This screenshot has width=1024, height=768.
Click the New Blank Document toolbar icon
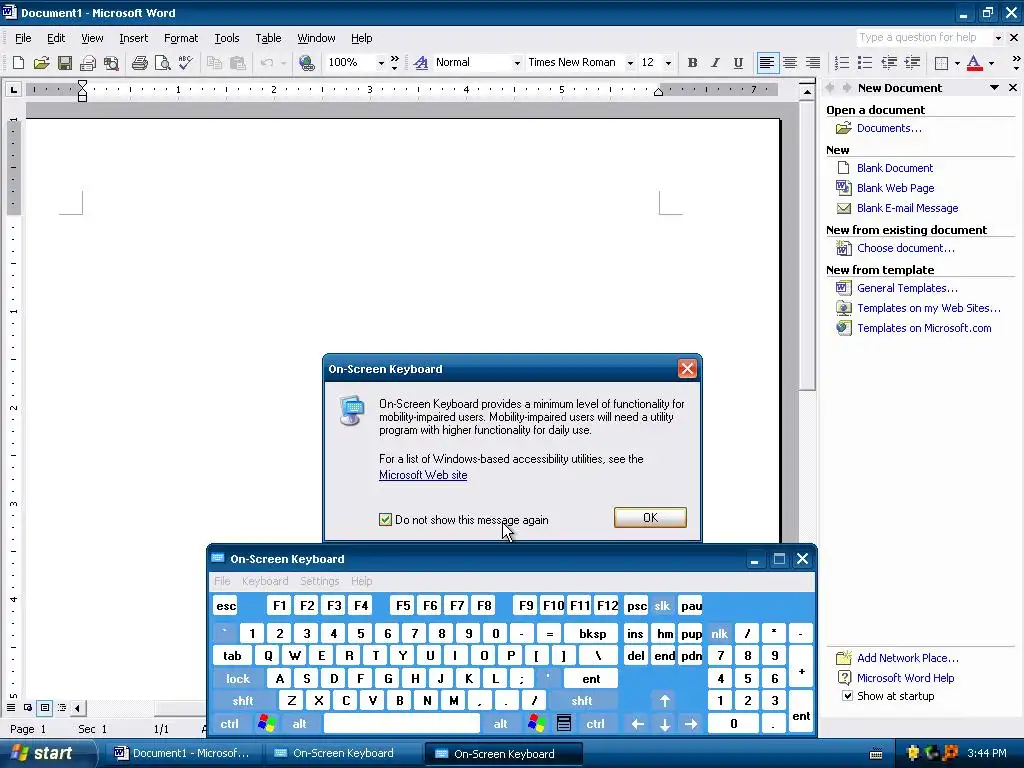tap(18, 63)
